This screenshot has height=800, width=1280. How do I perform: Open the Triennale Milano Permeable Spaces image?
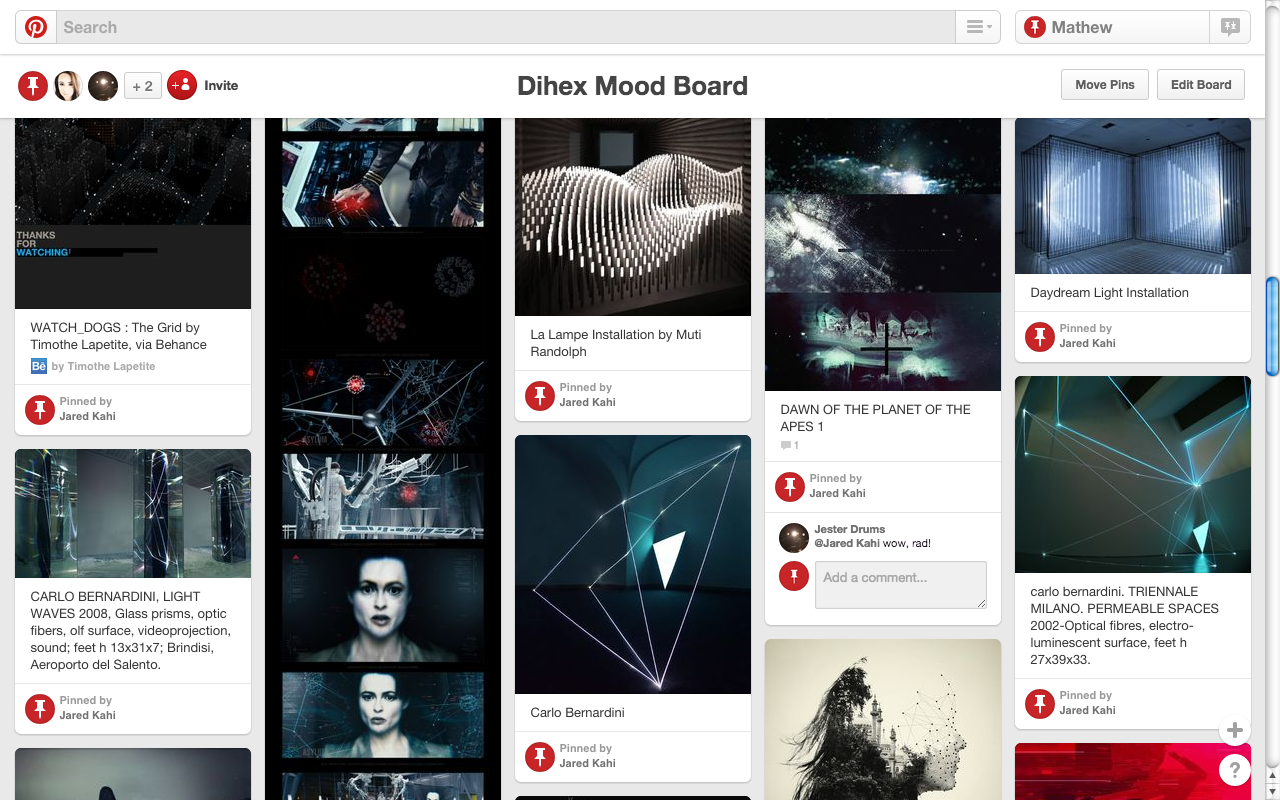[1133, 474]
